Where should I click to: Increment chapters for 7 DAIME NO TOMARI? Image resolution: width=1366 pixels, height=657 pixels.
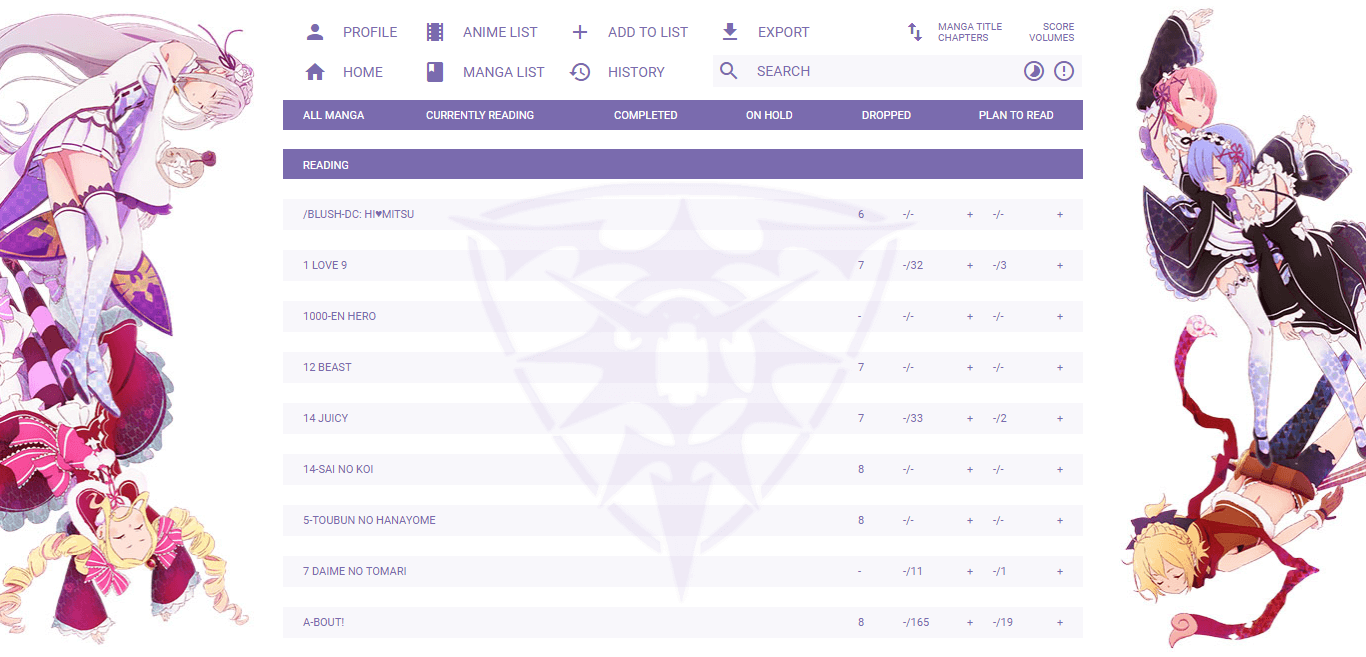pos(970,571)
